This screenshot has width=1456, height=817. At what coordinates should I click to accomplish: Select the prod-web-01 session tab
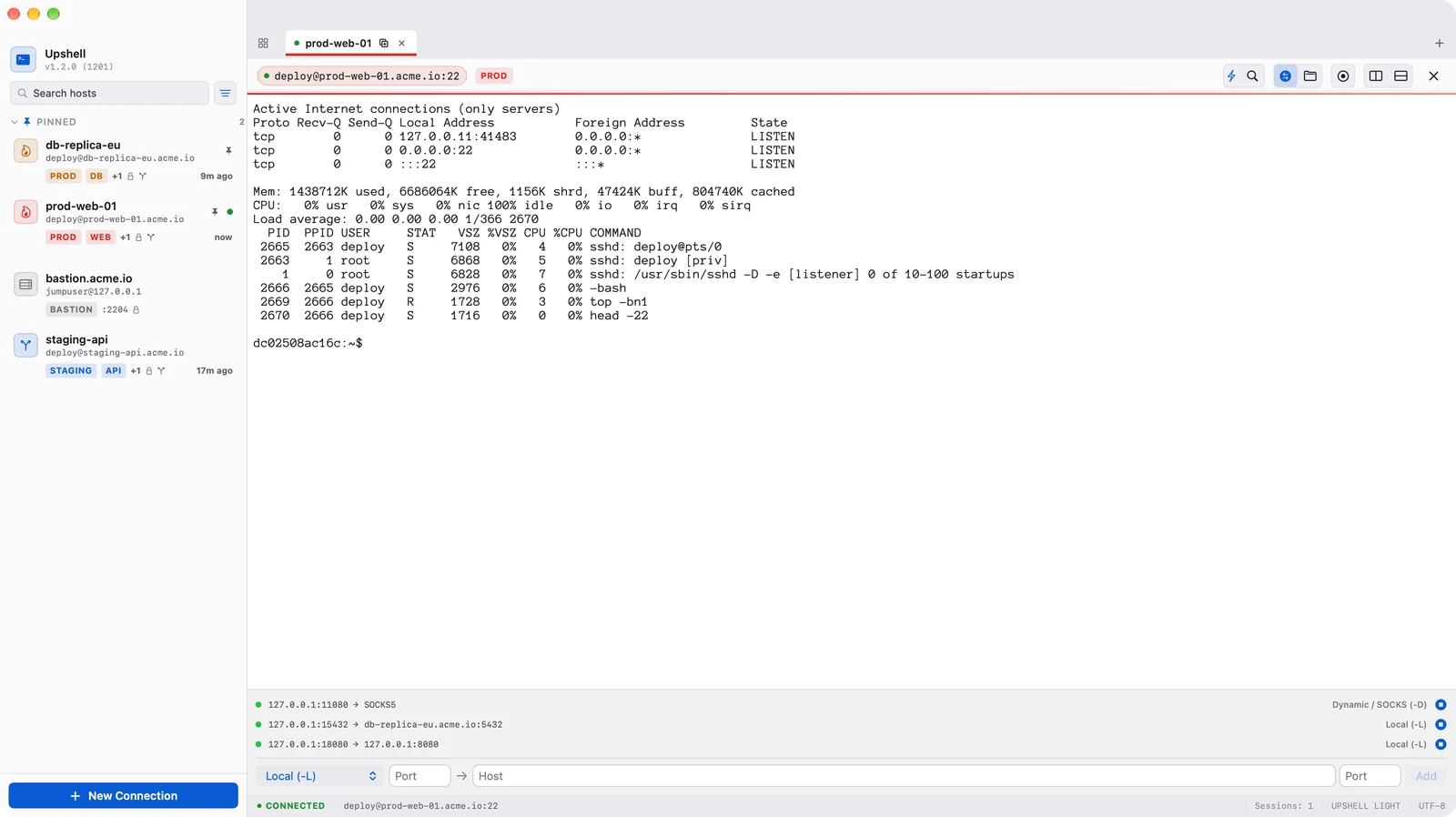tap(338, 43)
